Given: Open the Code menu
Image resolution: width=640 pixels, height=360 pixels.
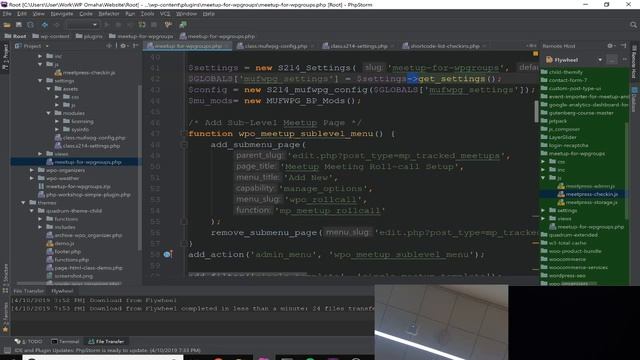Looking at the screenshot, I should [86, 14].
